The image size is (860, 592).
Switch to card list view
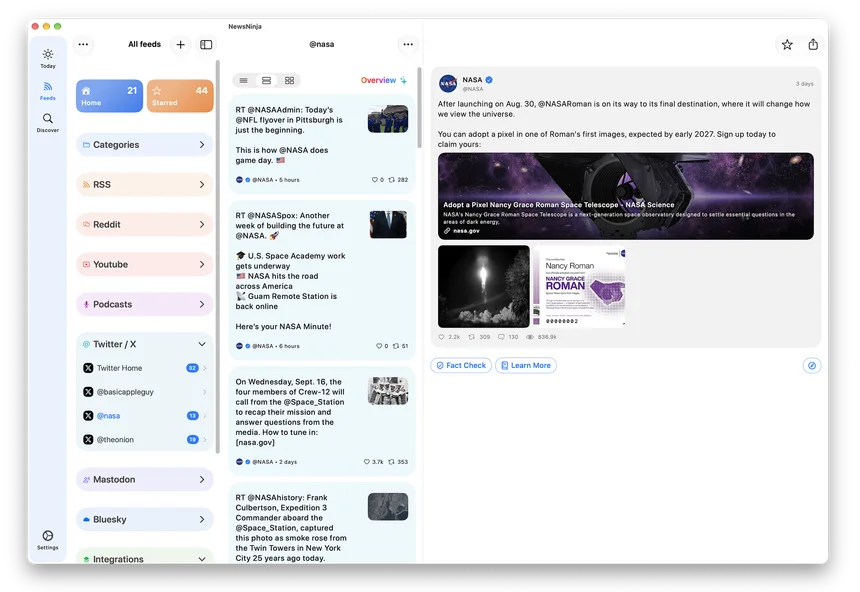(x=267, y=81)
